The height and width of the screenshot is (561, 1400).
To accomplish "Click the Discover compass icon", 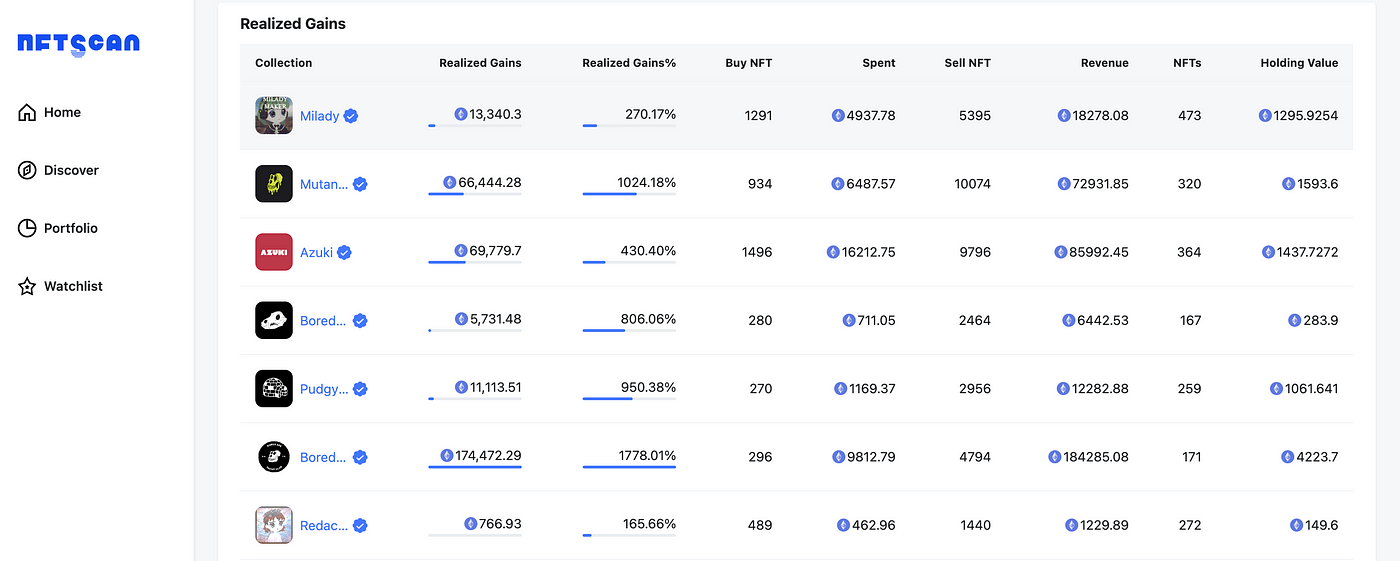I will (x=27, y=171).
